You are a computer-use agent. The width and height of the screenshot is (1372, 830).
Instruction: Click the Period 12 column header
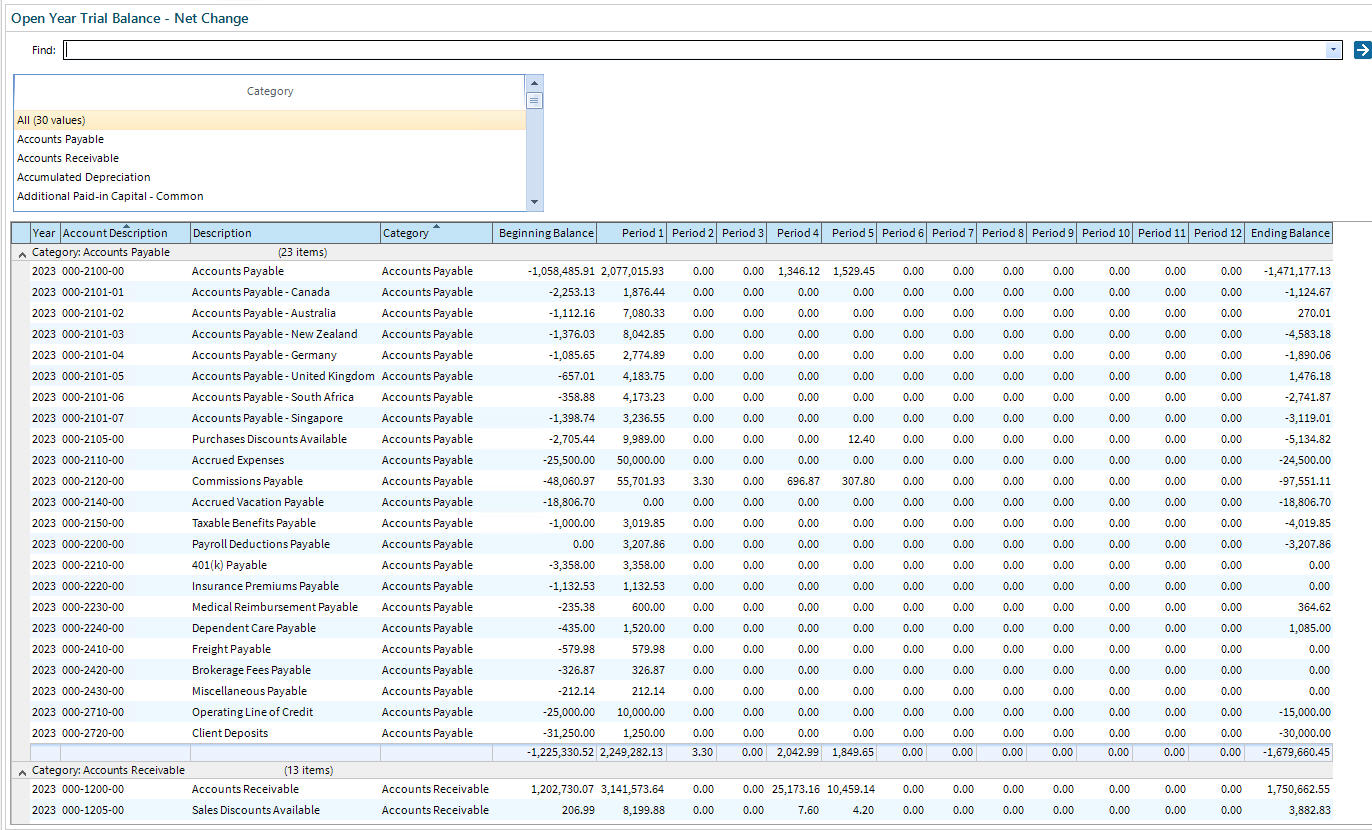pos(1216,233)
